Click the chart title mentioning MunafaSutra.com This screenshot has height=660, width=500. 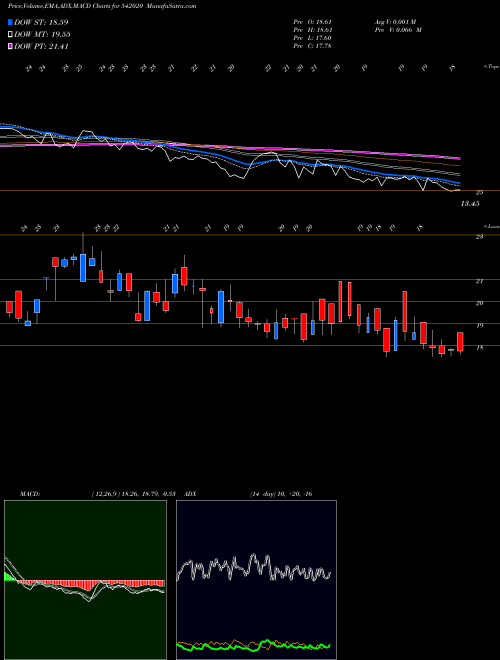102,6
